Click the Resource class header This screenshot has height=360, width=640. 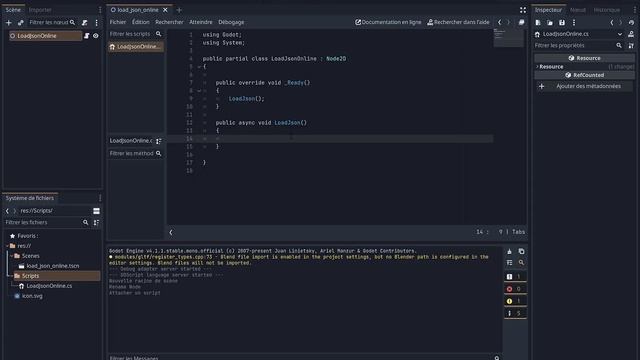click(584, 58)
